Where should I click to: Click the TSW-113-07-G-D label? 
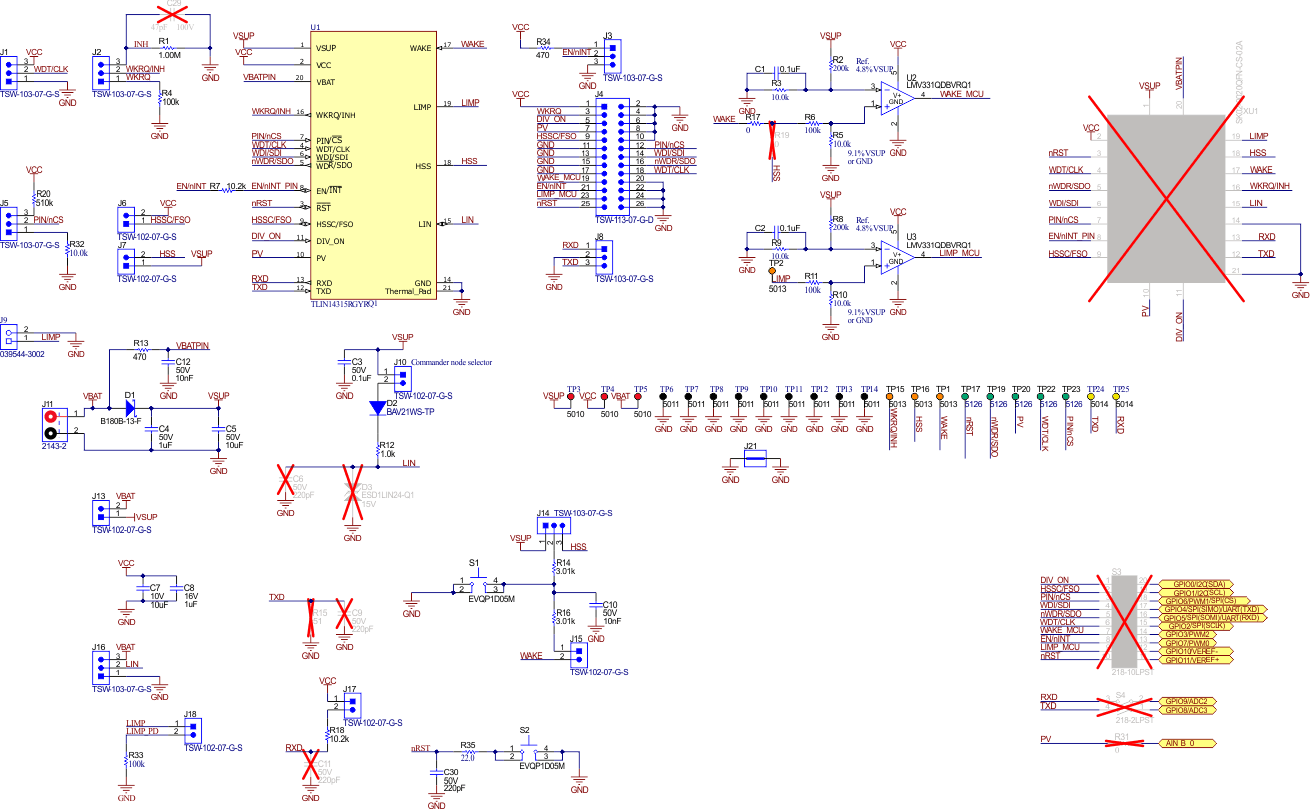(x=625, y=218)
